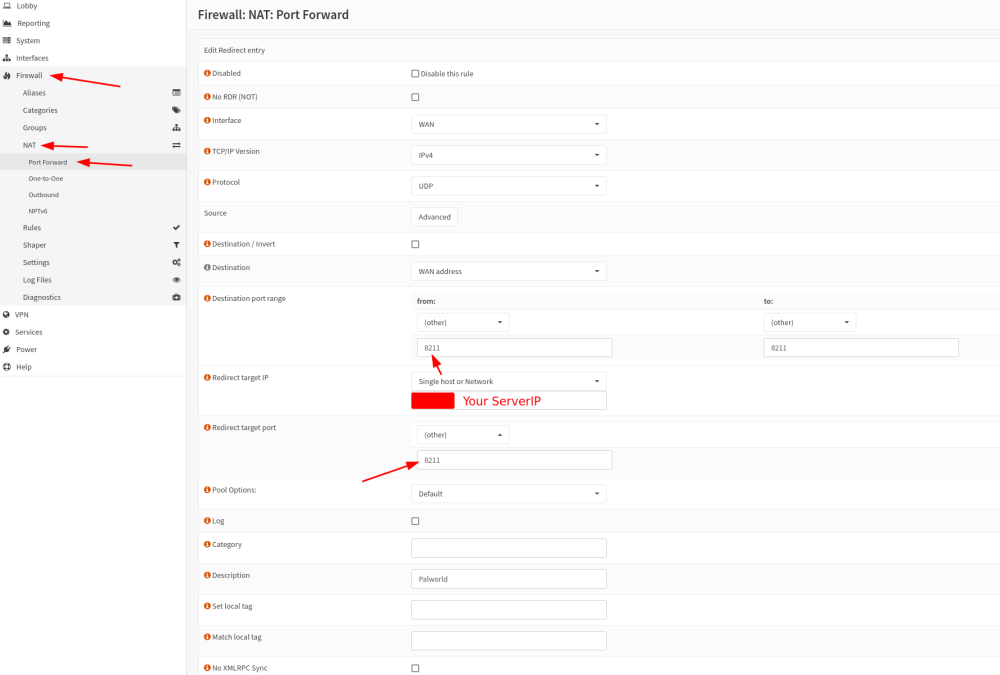This screenshot has width=1000, height=675.
Task: Click the Shaper filter icon
Action: [176, 245]
